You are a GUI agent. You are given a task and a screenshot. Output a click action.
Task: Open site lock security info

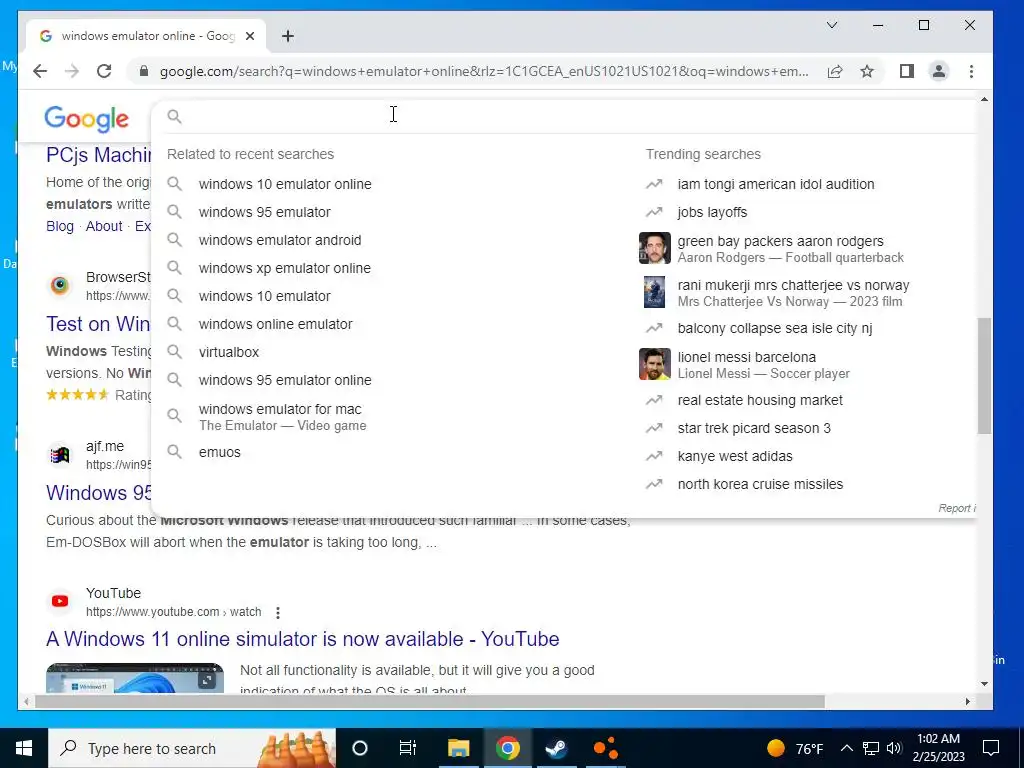tap(144, 71)
